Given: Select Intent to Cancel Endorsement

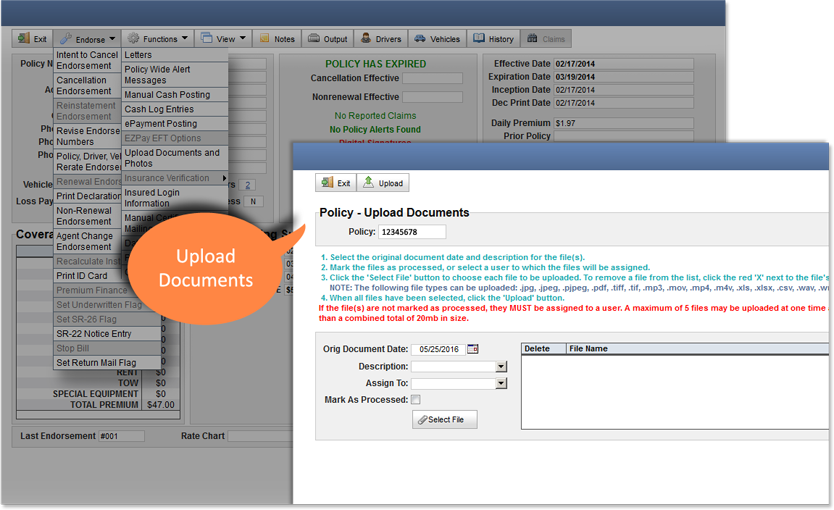Looking at the screenshot, I should (88, 60).
